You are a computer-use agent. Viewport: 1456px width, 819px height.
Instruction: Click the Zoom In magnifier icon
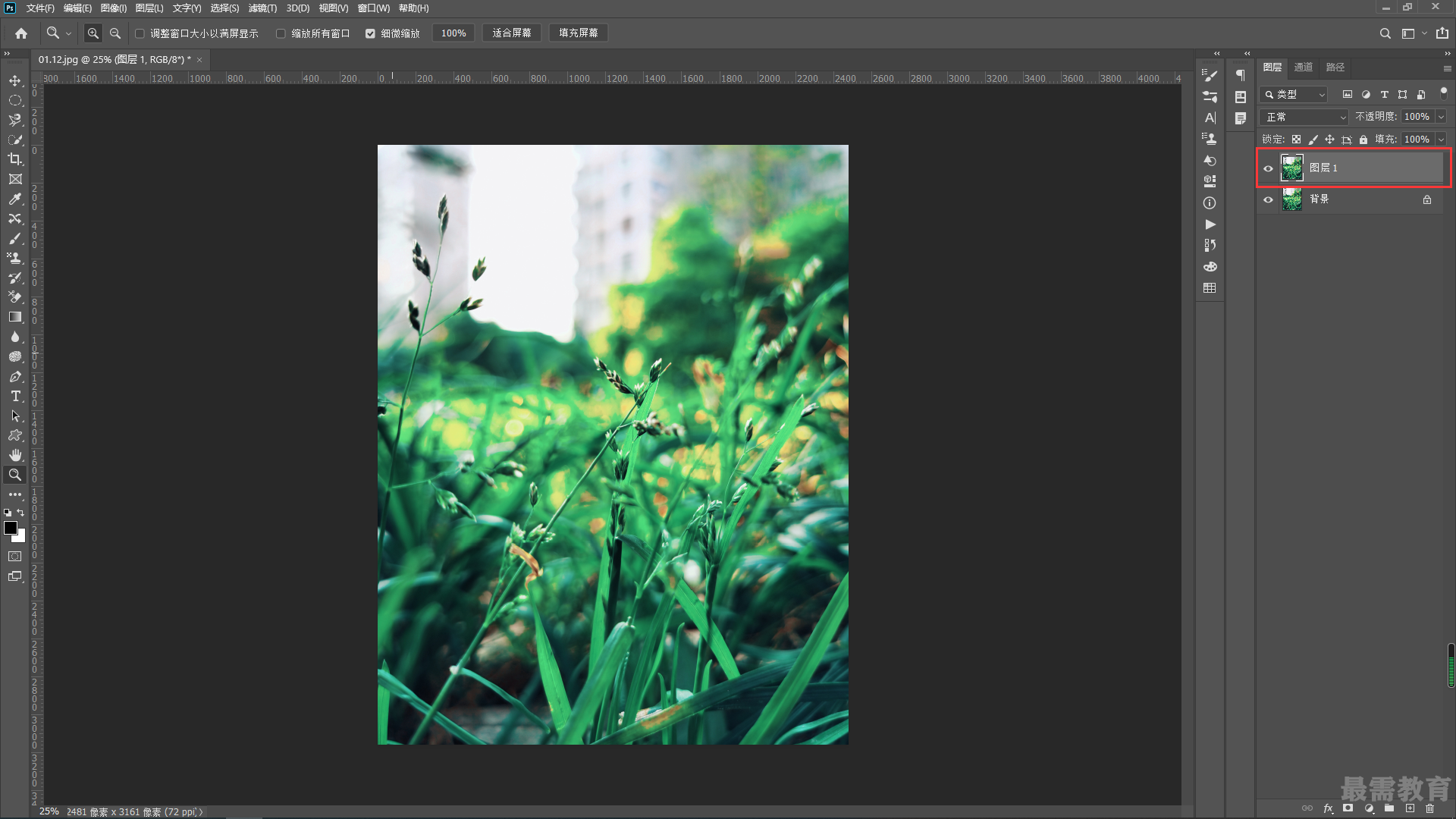coord(93,33)
